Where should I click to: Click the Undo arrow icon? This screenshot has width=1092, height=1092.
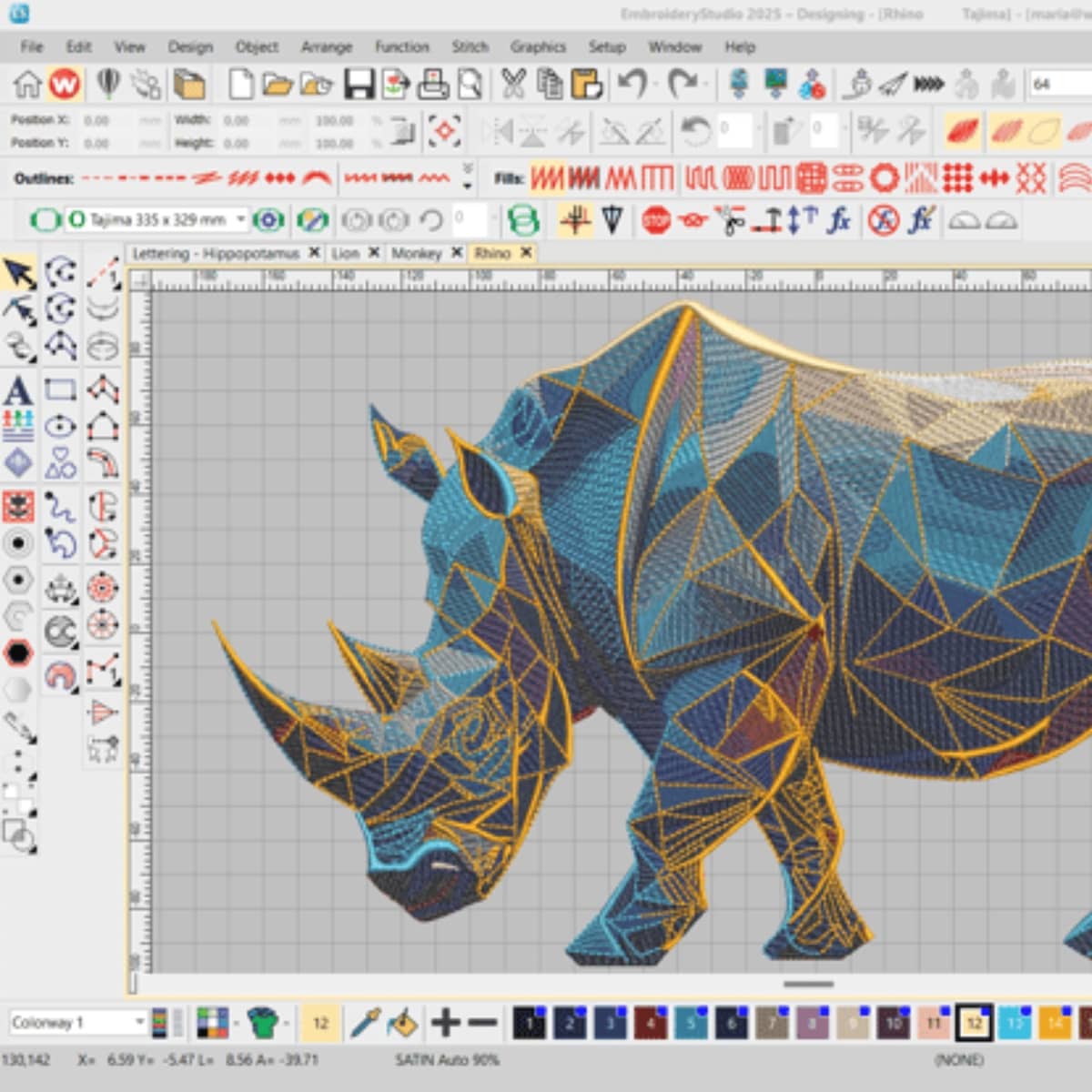click(632, 85)
